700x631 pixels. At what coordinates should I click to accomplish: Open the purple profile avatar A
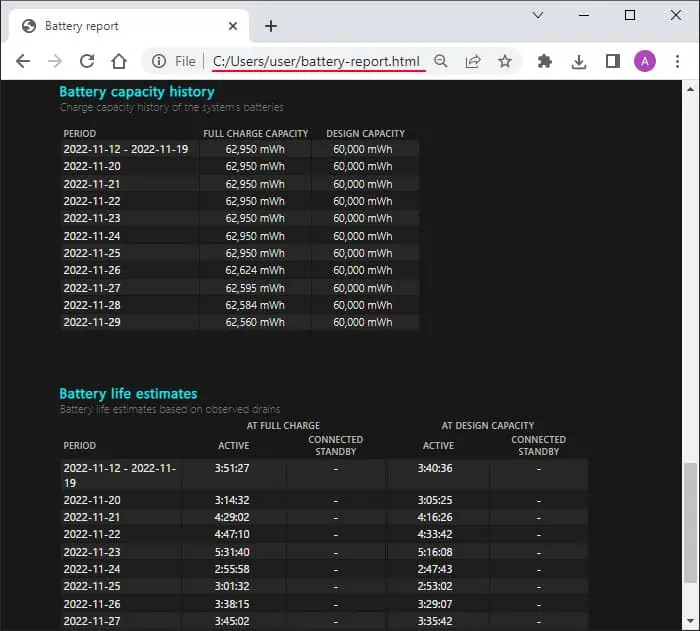coord(645,61)
